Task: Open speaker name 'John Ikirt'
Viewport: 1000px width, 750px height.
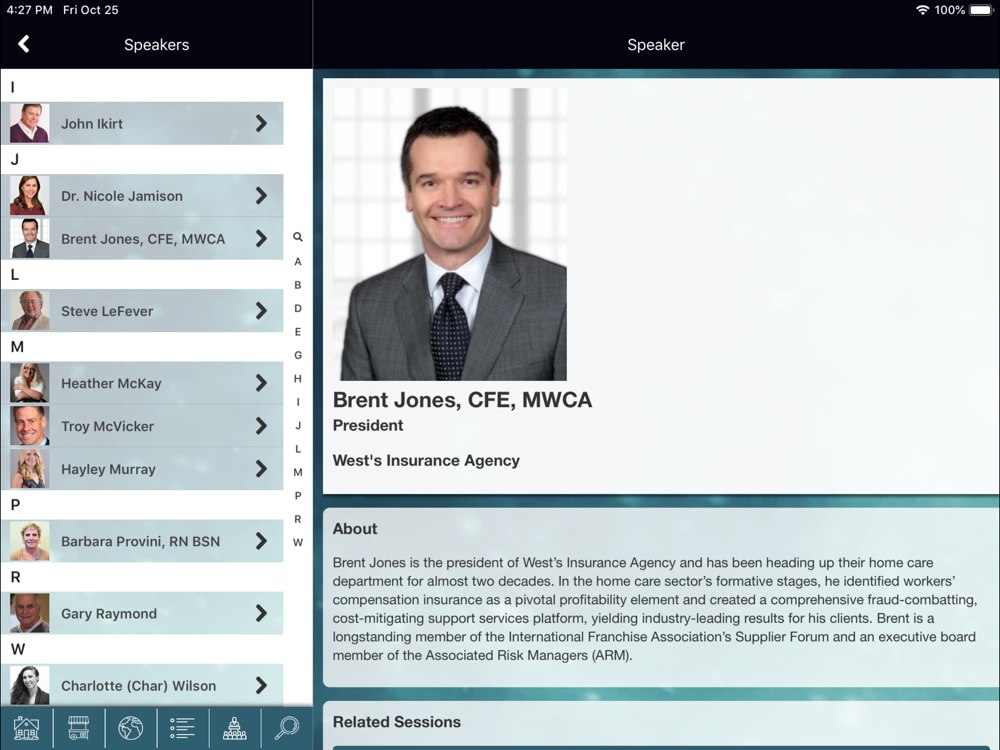Action: pos(92,124)
